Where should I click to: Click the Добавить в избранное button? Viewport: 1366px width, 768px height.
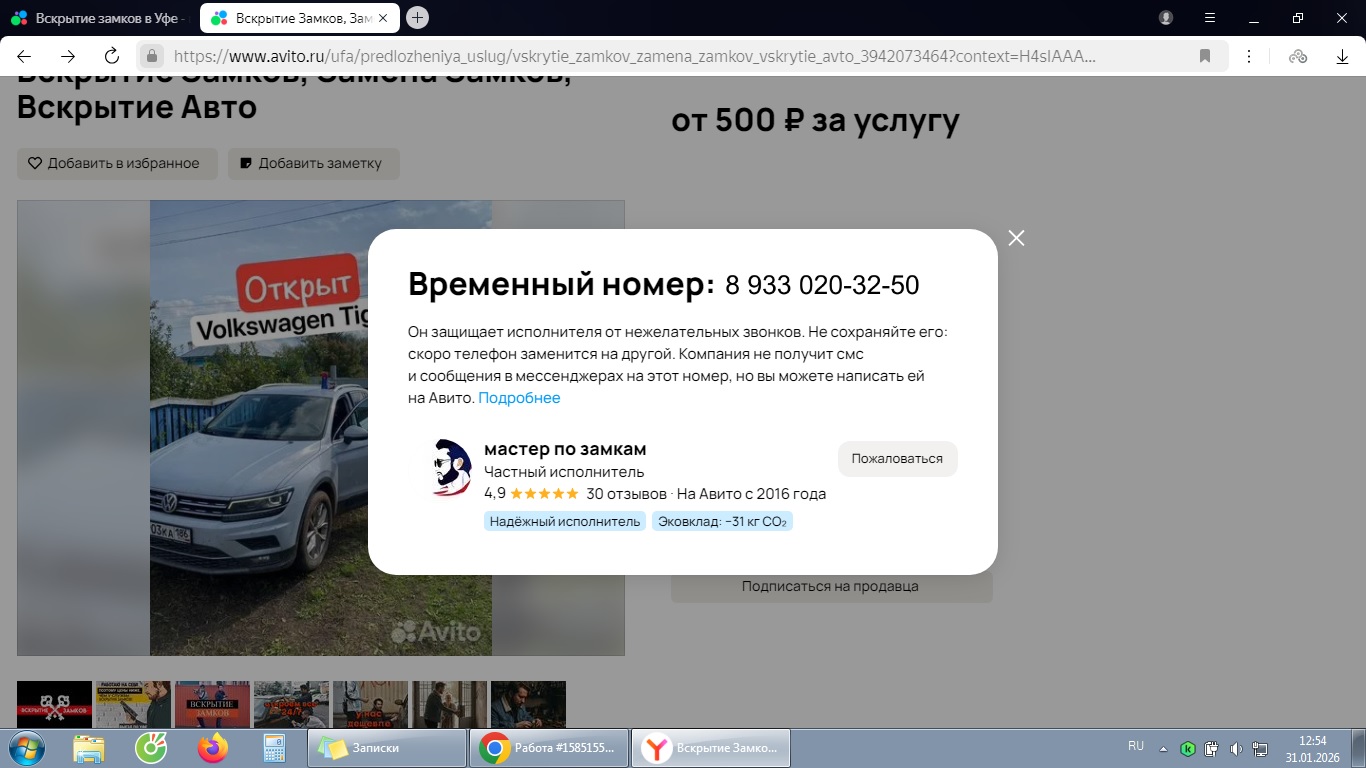pyautogui.click(x=117, y=164)
